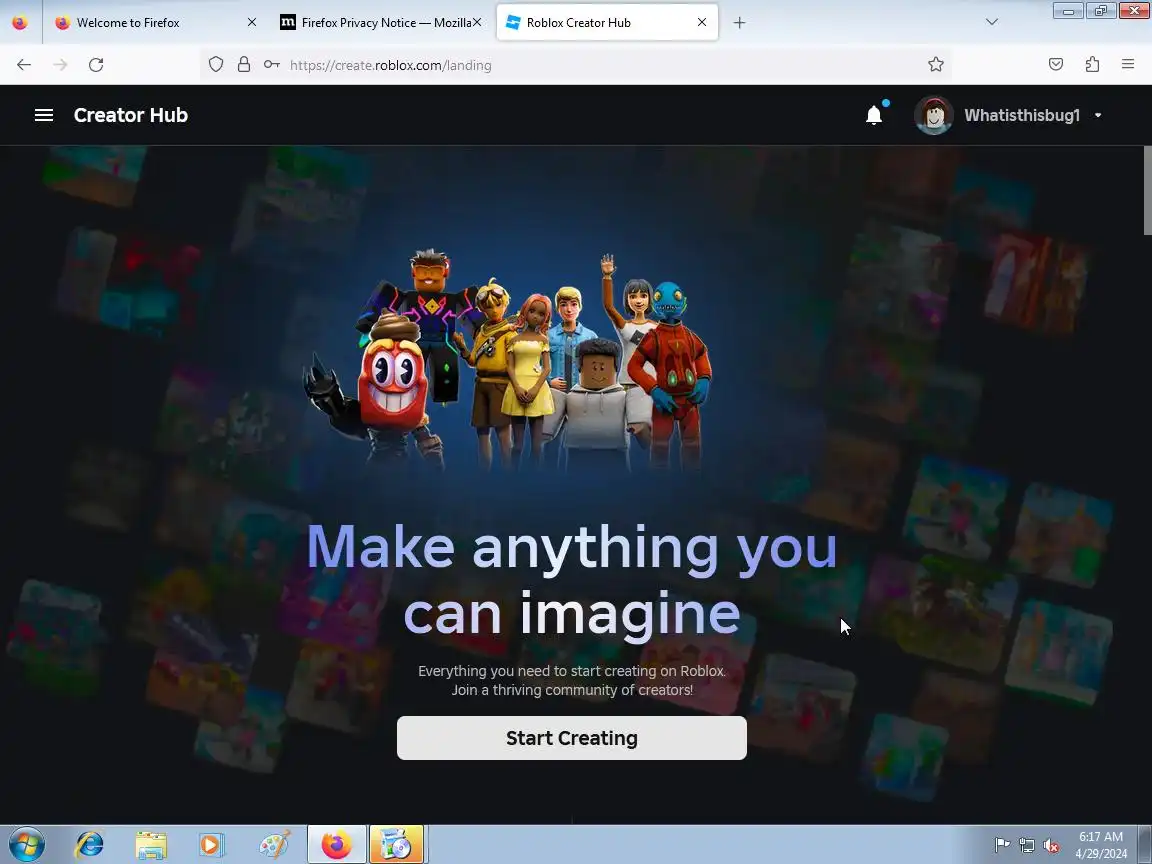Click the Firefox taskbar button
Viewport: 1152px width, 864px height.
(x=336, y=845)
